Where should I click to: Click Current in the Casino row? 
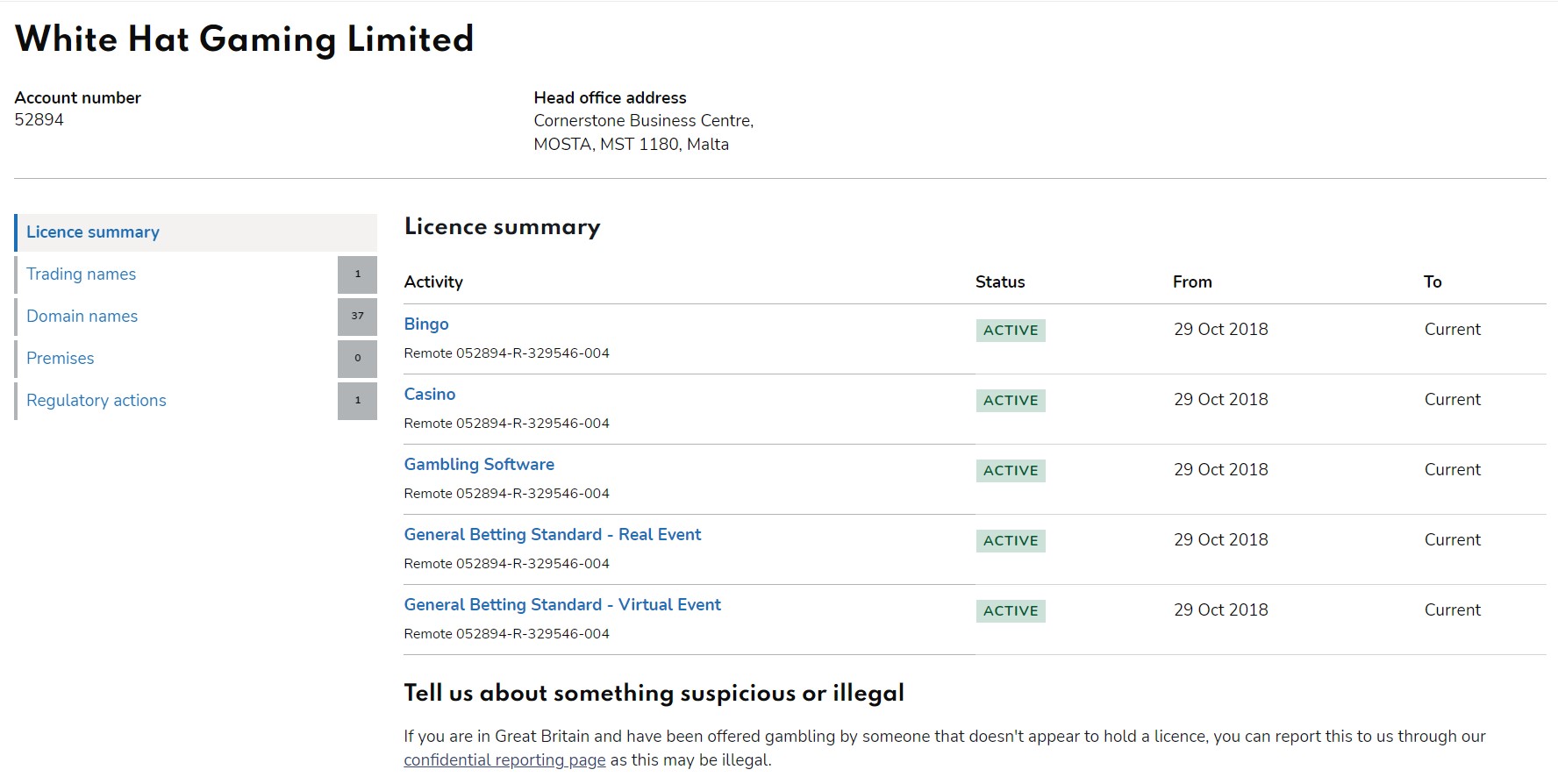pyautogui.click(x=1453, y=400)
